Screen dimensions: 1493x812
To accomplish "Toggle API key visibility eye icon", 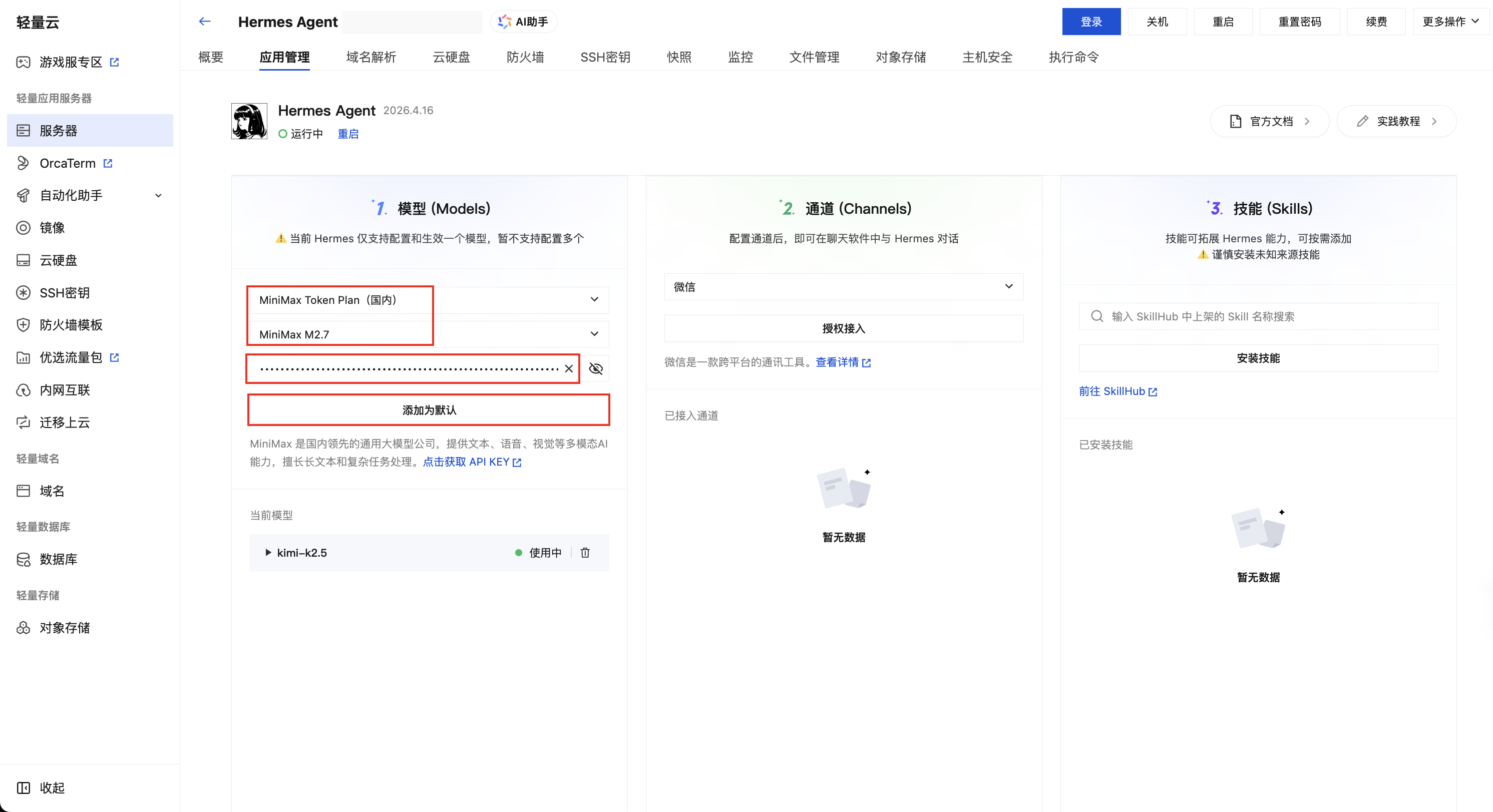I will click(596, 368).
